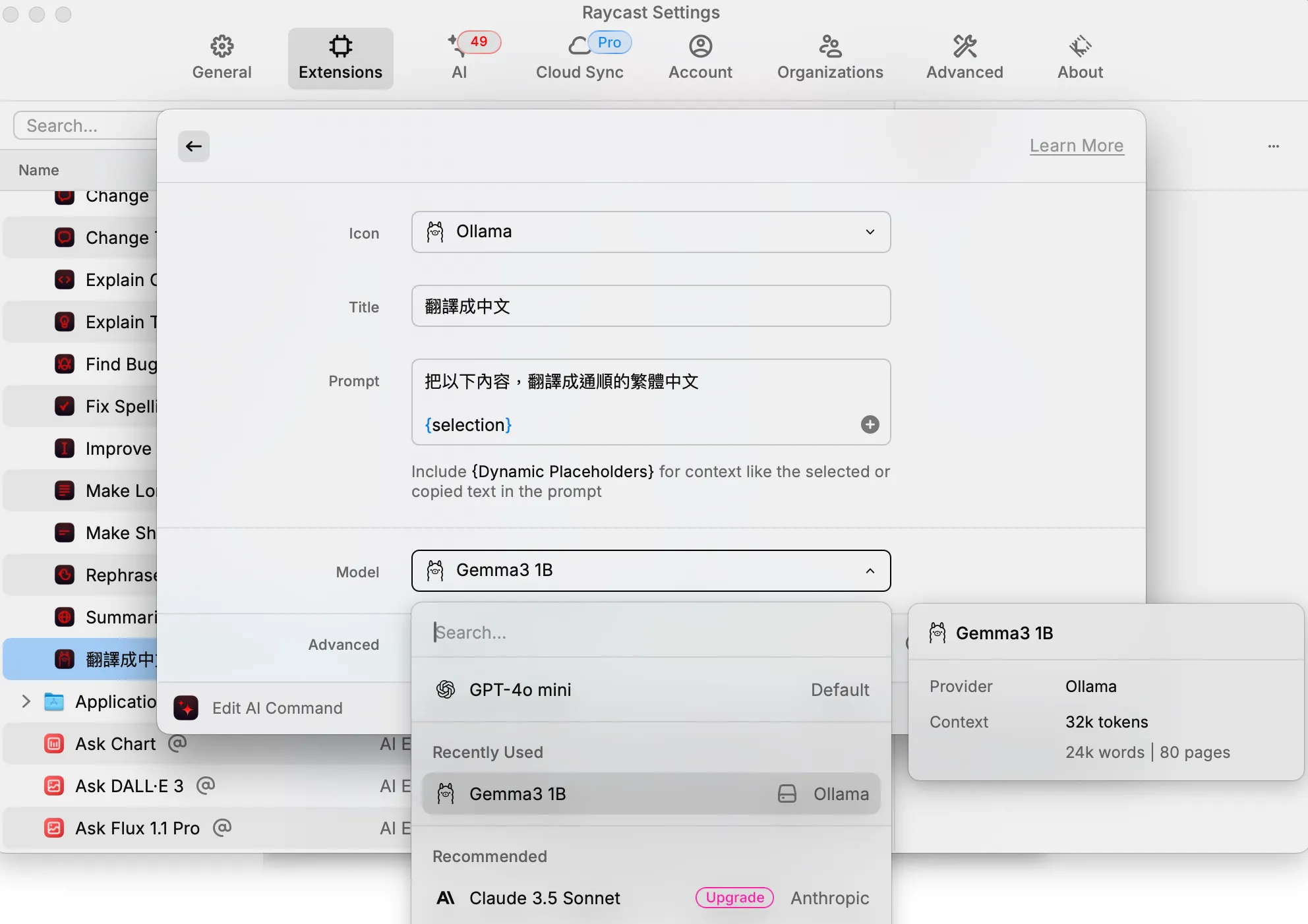
Task: Click the 49 badge on AI tab
Action: tap(479, 42)
